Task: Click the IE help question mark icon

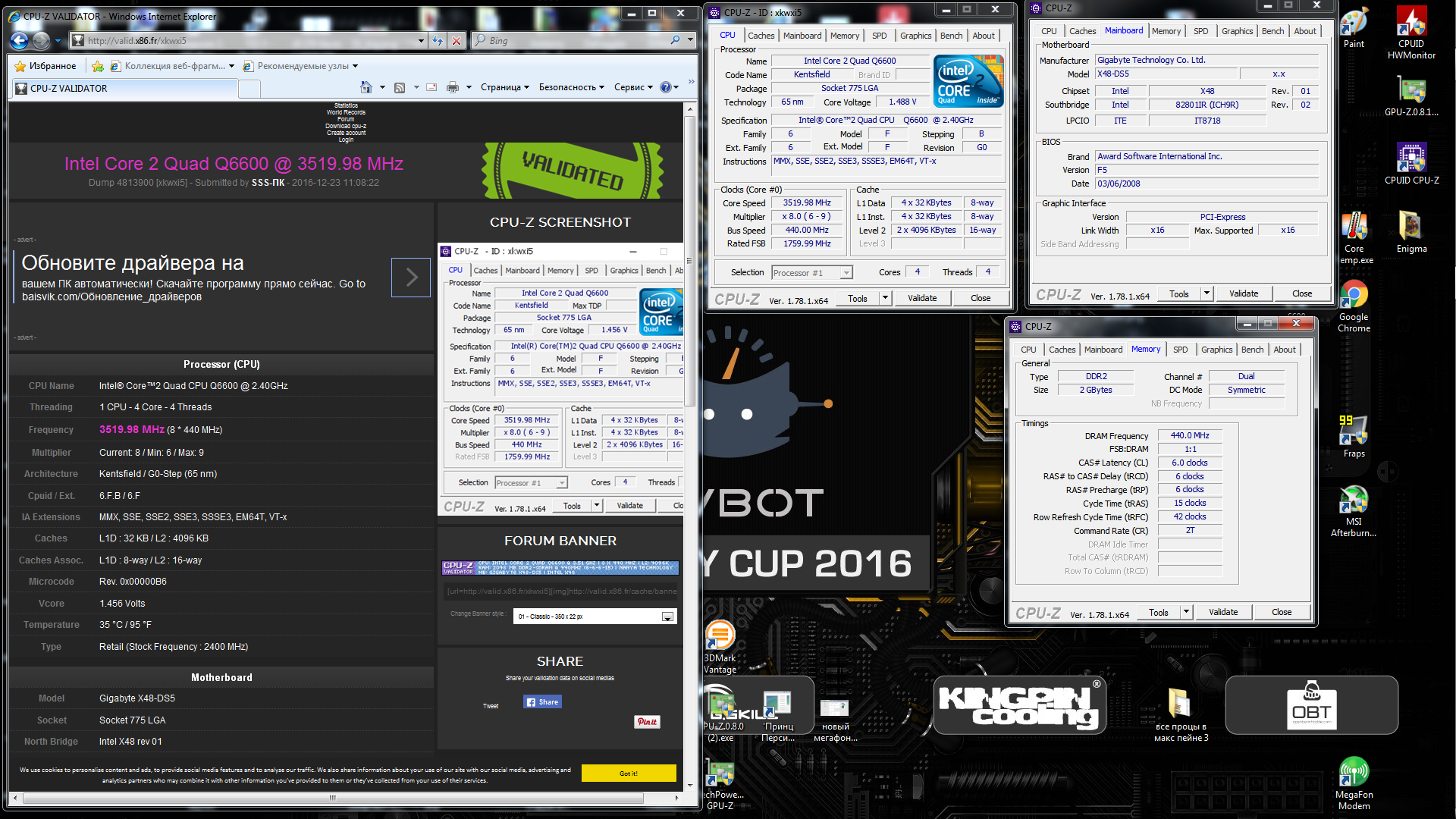Action: 665,87
